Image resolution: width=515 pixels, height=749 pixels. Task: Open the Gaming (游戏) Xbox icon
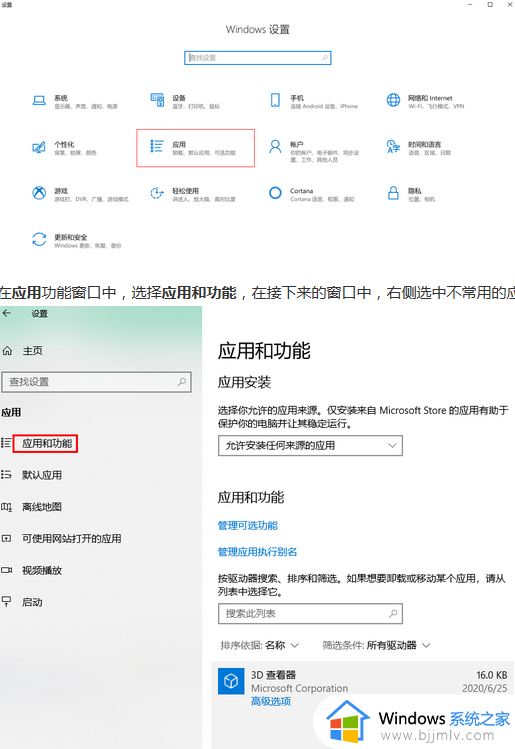coord(39,193)
